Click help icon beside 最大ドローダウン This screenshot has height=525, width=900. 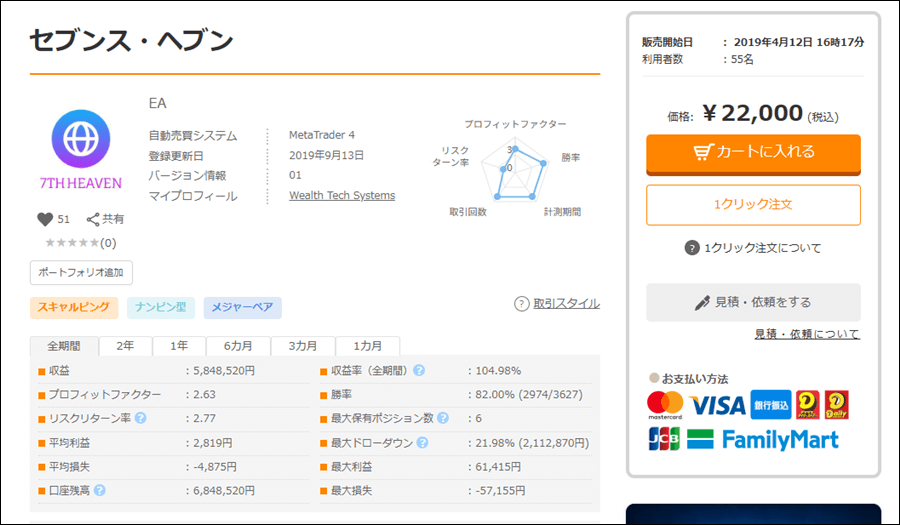point(422,442)
